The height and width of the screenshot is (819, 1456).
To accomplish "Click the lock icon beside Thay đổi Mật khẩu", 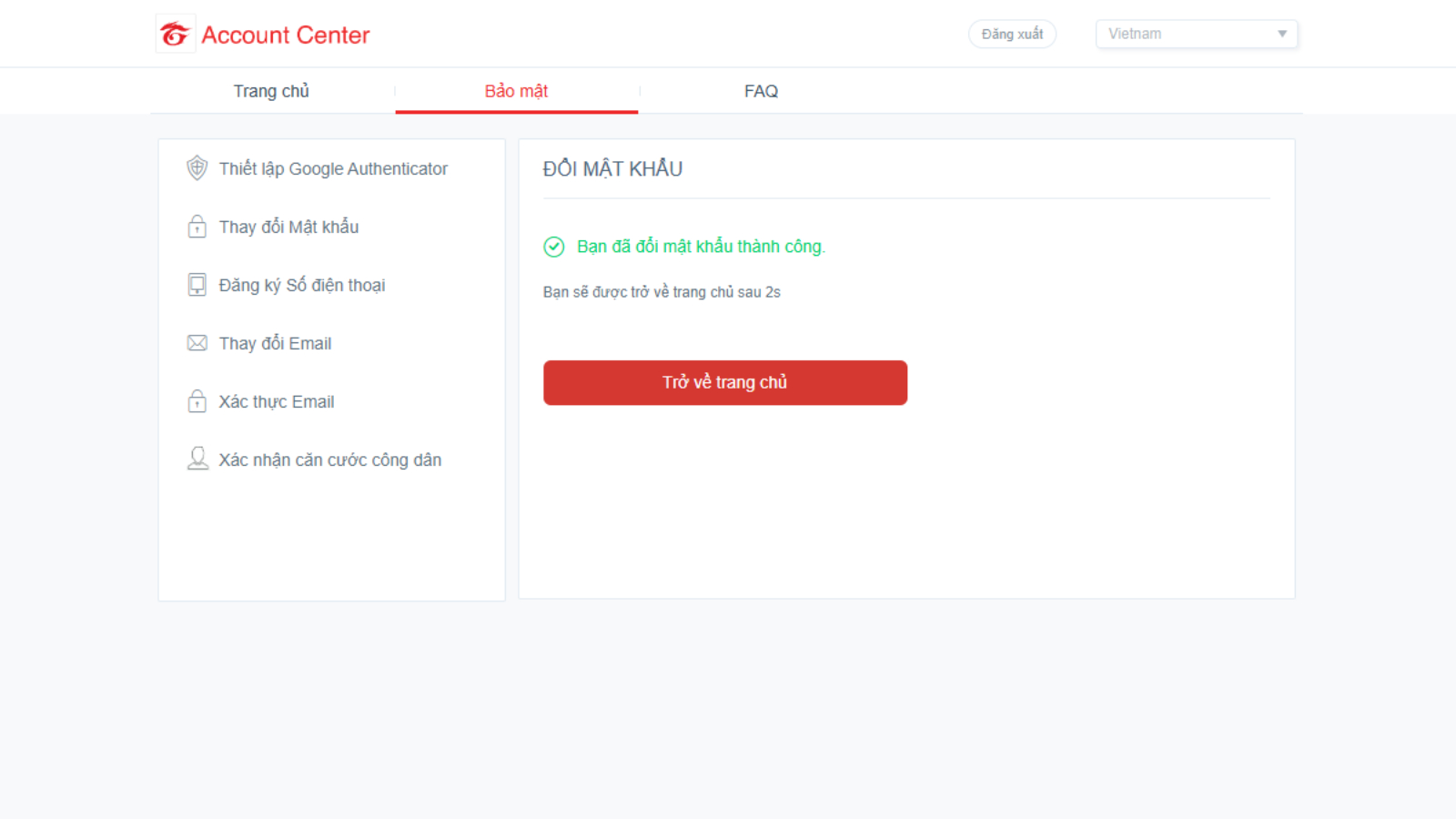I will coord(197,227).
